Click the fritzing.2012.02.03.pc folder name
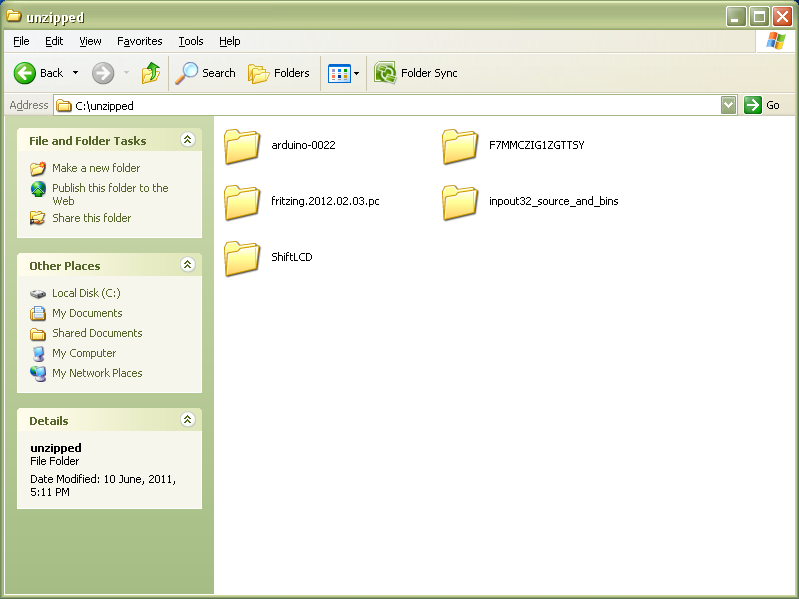 click(325, 201)
